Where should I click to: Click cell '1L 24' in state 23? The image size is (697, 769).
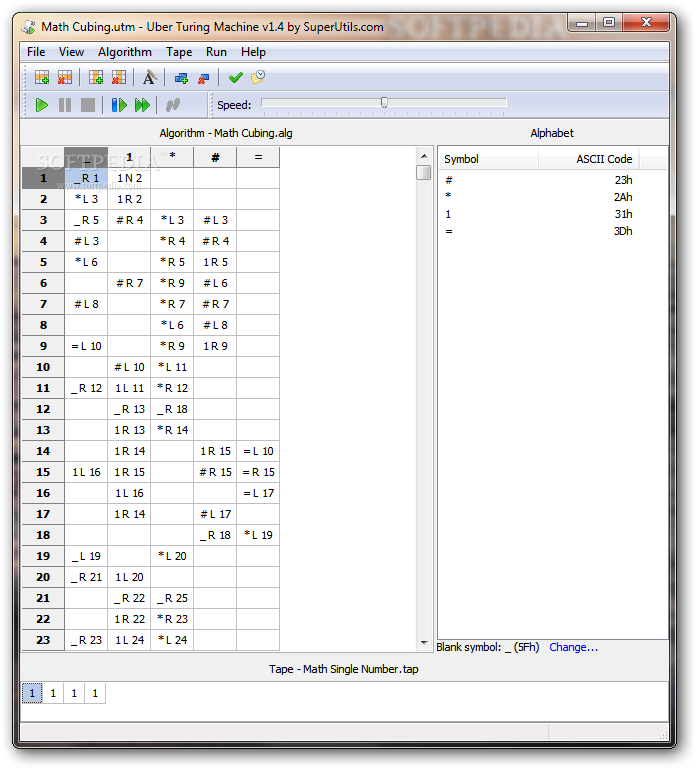pos(129,640)
